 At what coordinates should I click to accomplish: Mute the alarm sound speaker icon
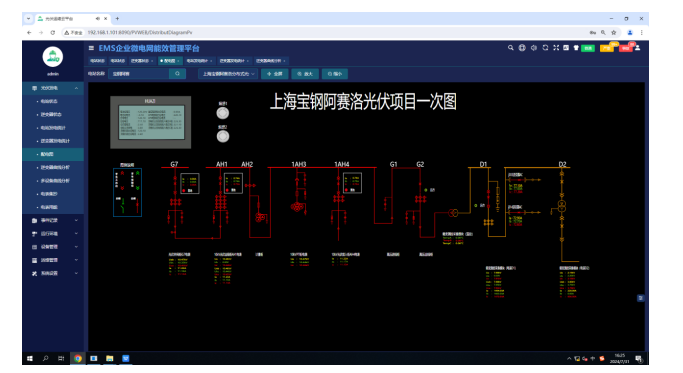pos(534,48)
